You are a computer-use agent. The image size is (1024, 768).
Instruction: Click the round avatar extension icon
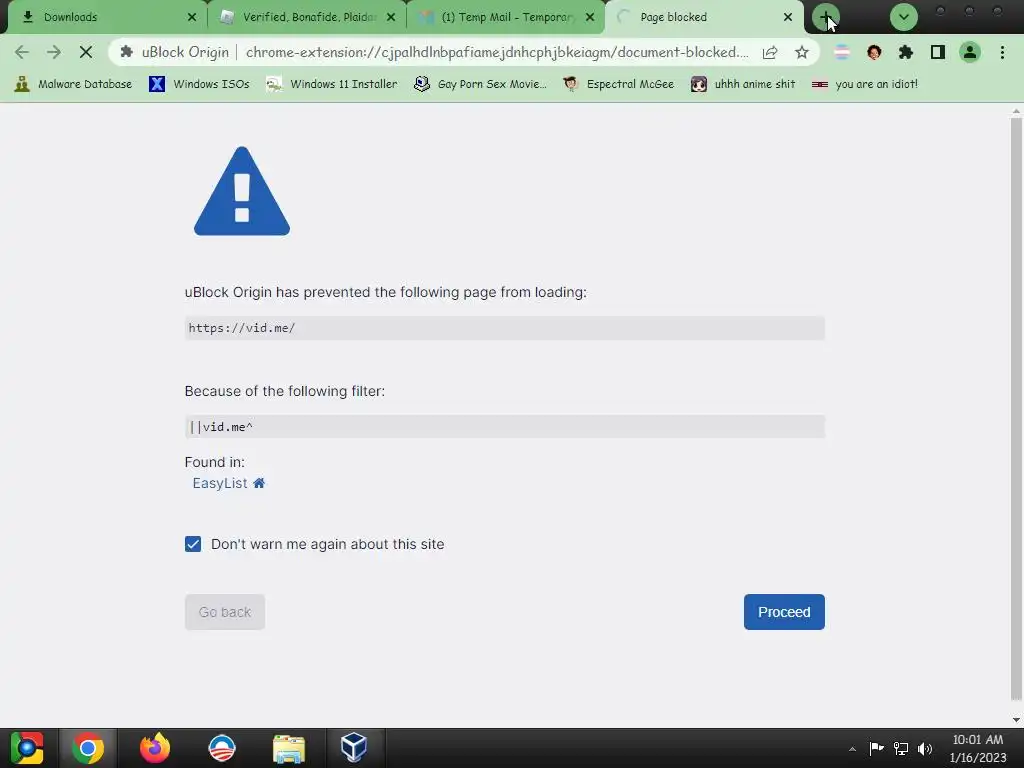pyautogui.click(x=874, y=52)
